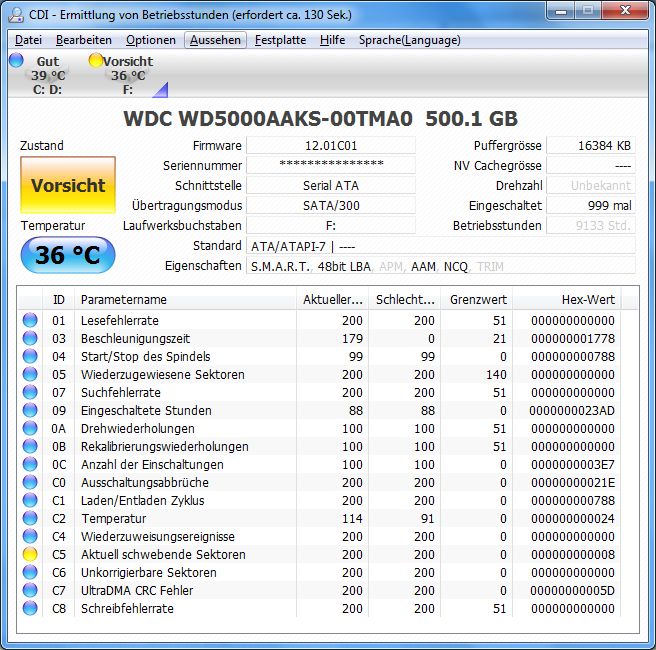656x650 pixels.
Task: Click the hex value 00000000021E
Action: pyautogui.click(x=573, y=482)
